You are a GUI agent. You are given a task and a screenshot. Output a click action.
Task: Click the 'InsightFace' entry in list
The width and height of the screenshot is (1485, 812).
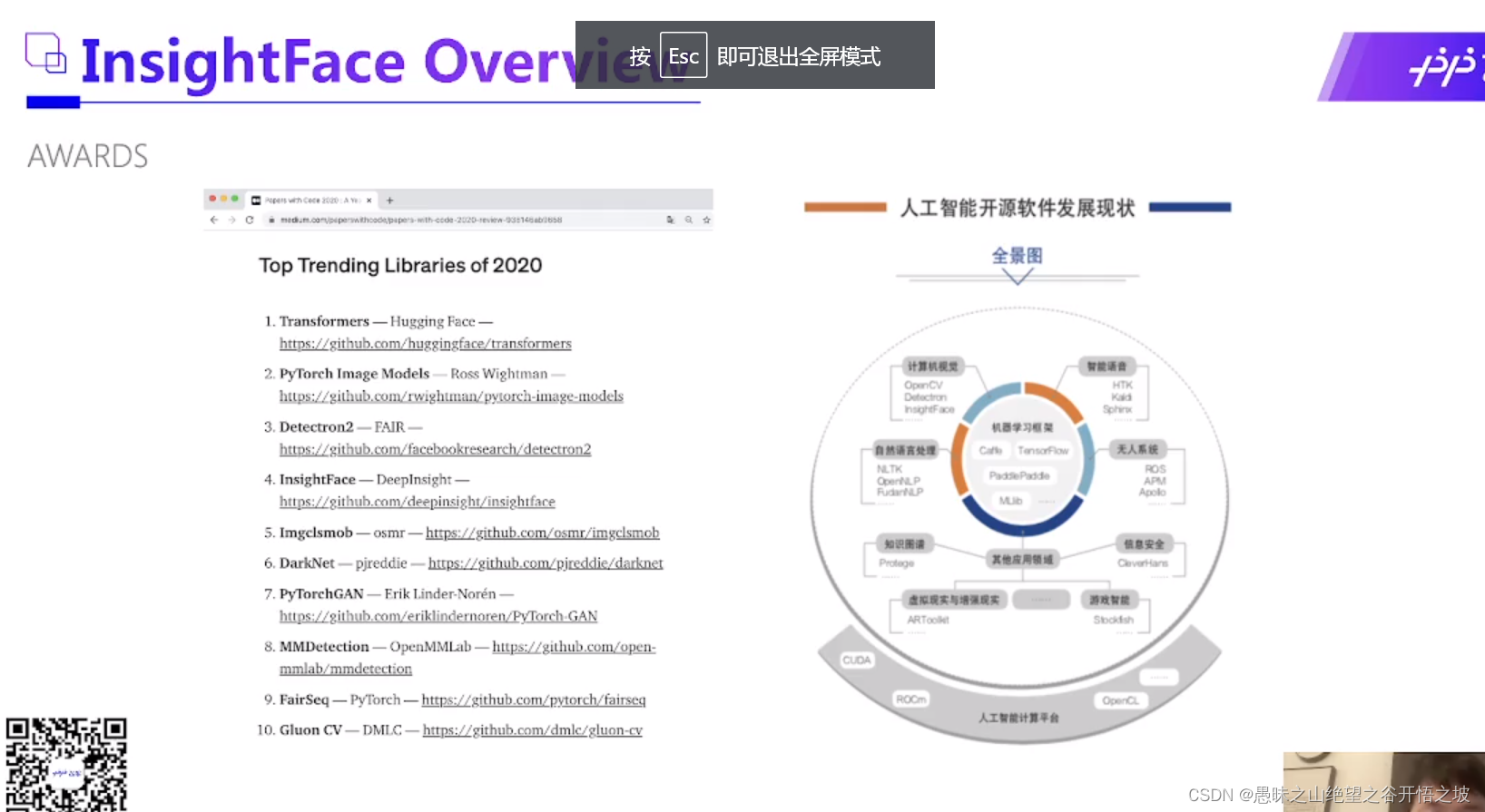pos(317,479)
